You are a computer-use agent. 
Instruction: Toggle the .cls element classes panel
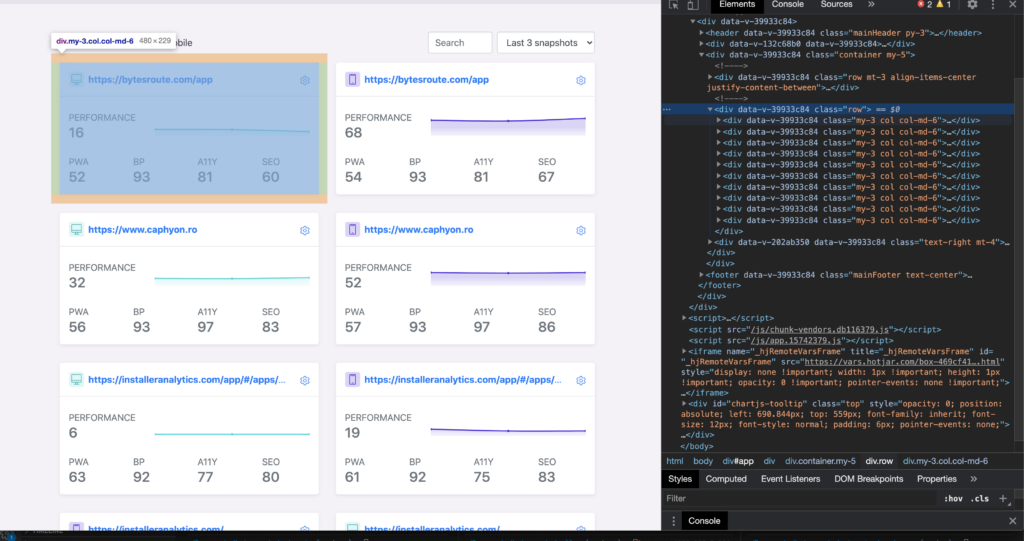tap(980, 499)
